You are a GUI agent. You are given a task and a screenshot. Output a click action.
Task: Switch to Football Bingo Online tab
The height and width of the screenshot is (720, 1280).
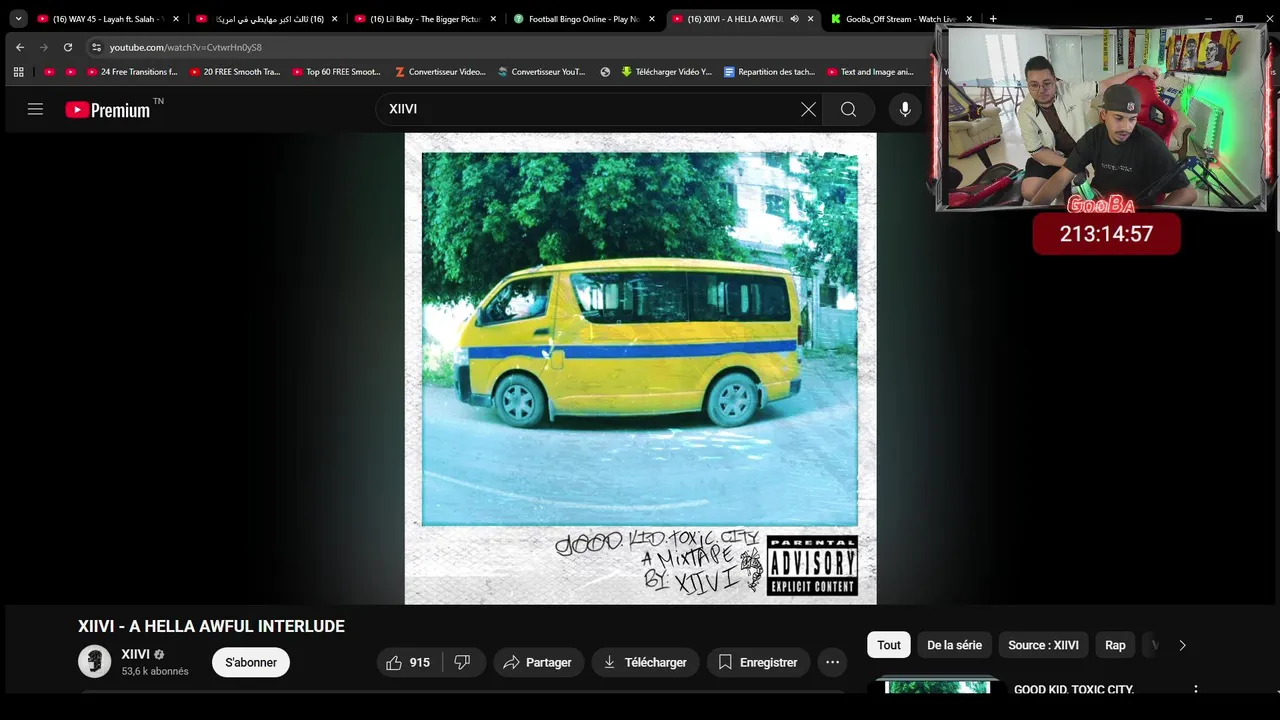[583, 19]
